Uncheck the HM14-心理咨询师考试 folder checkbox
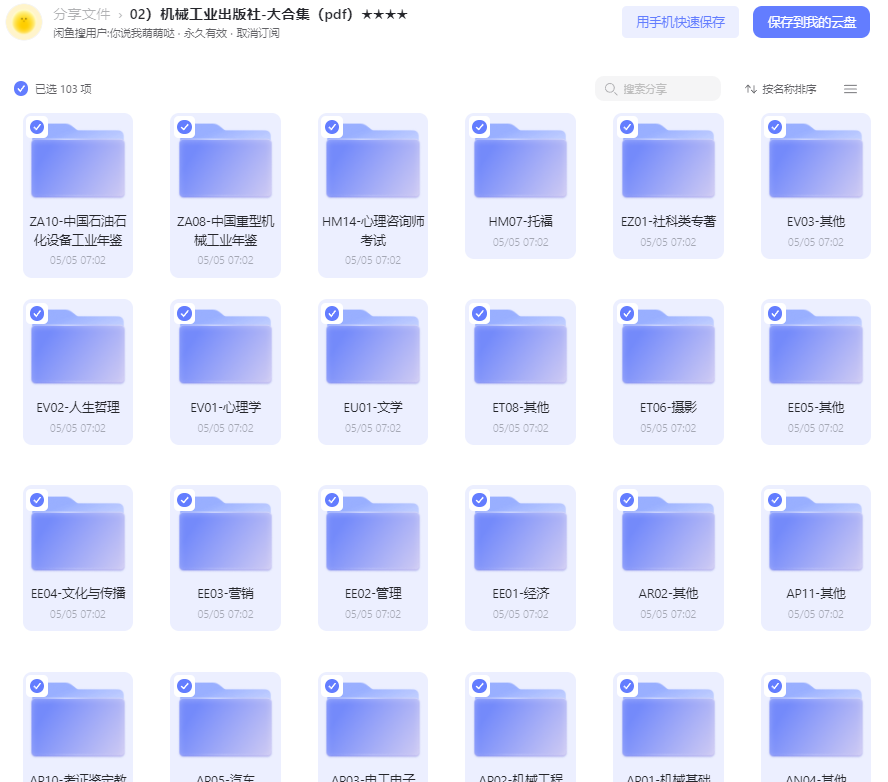This screenshot has height=782, width=888. pyautogui.click(x=332, y=127)
